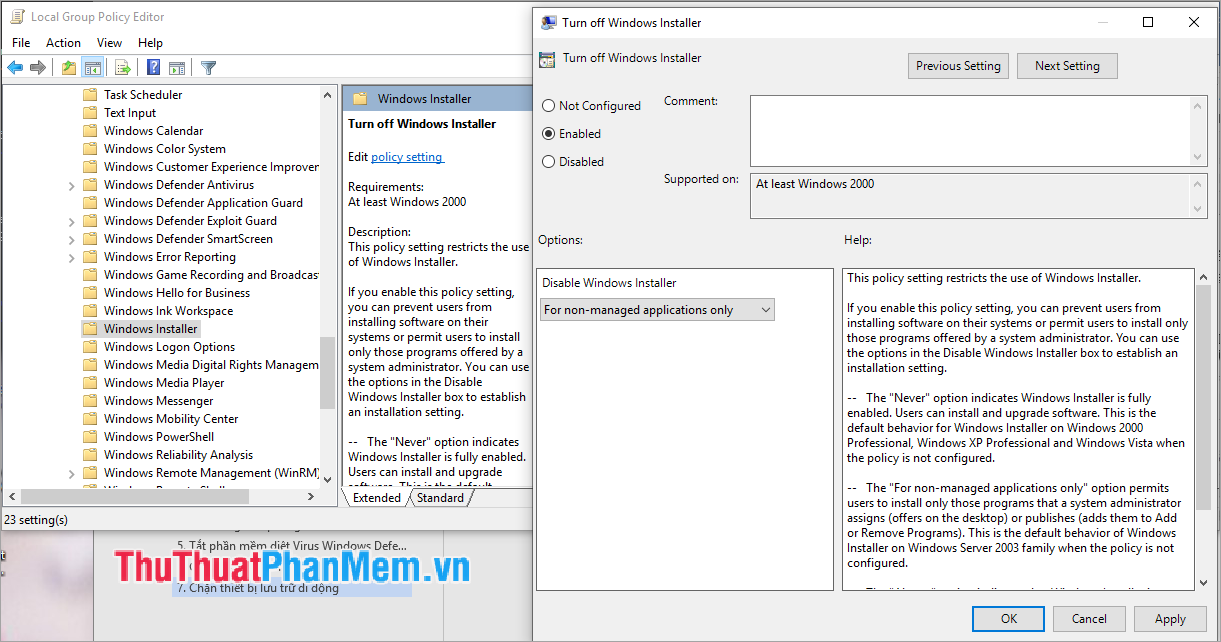Image resolution: width=1221 pixels, height=642 pixels.
Task: Expand the Windows Error Reporting tree node
Action: point(71,256)
